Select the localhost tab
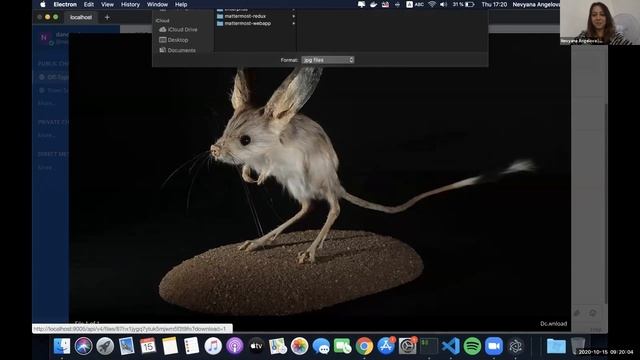This screenshot has width=640, height=360. tap(81, 17)
